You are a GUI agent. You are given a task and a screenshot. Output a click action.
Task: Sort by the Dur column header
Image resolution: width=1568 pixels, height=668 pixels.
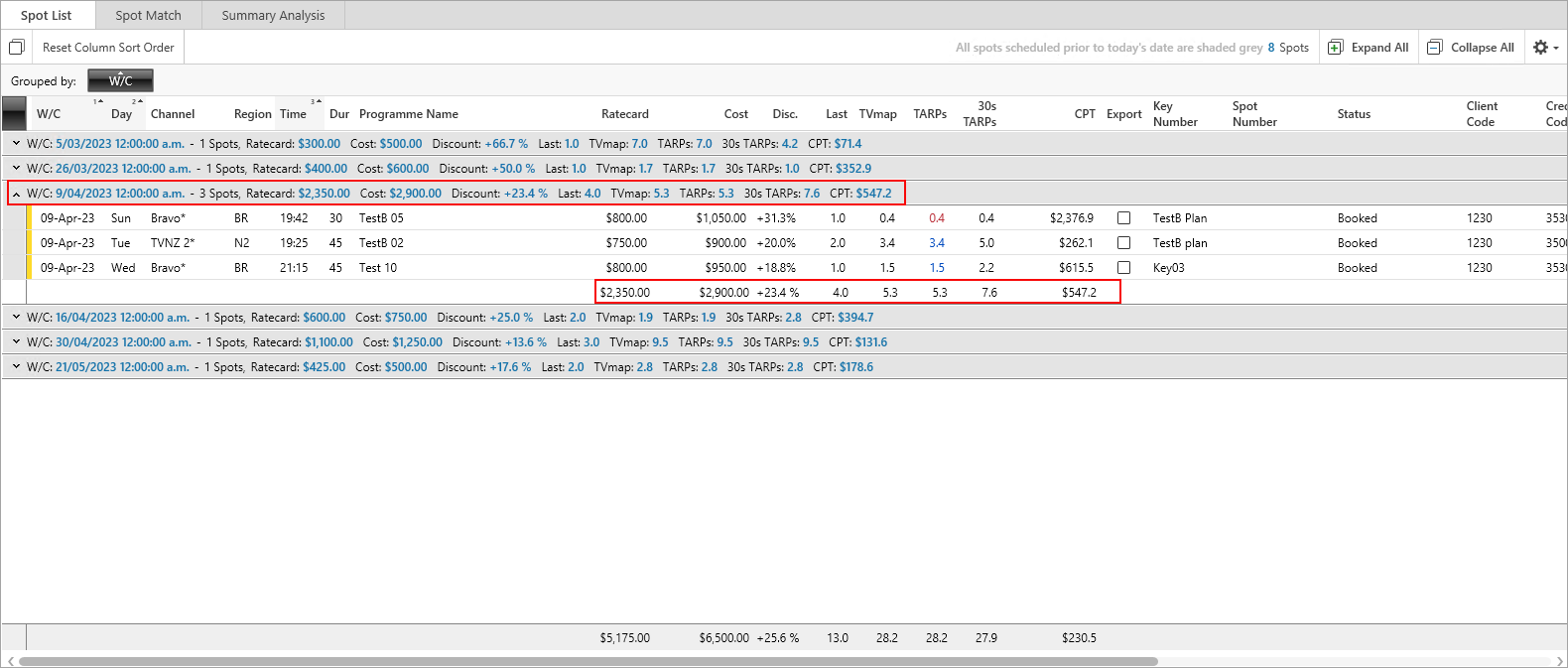tap(339, 114)
